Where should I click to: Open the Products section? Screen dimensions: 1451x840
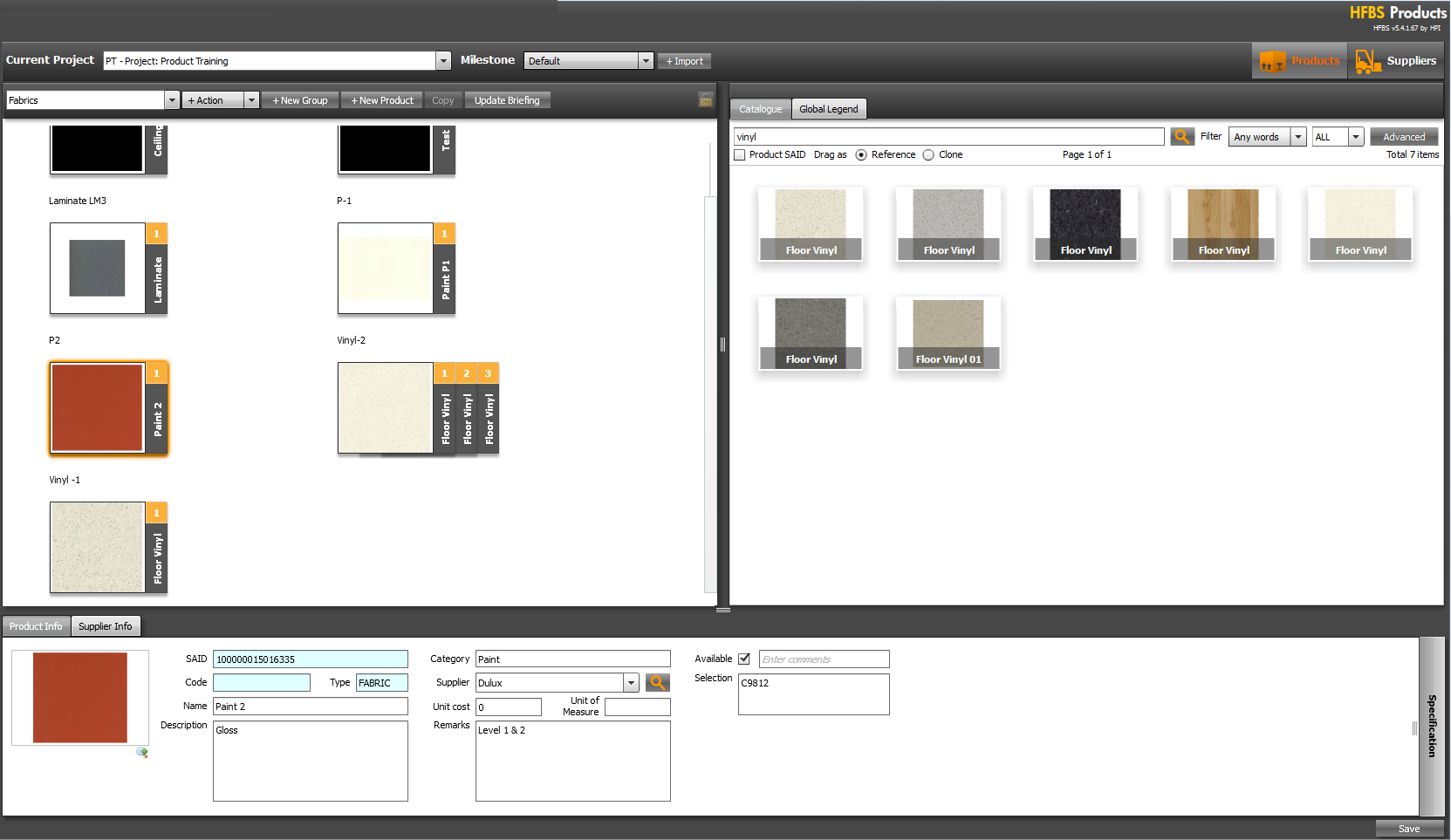1300,60
